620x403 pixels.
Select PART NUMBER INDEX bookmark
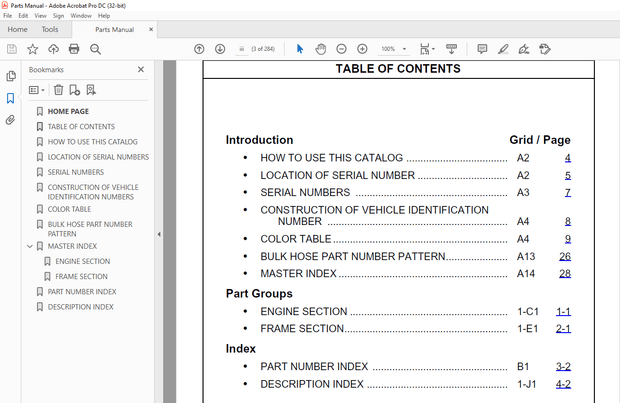[82, 291]
